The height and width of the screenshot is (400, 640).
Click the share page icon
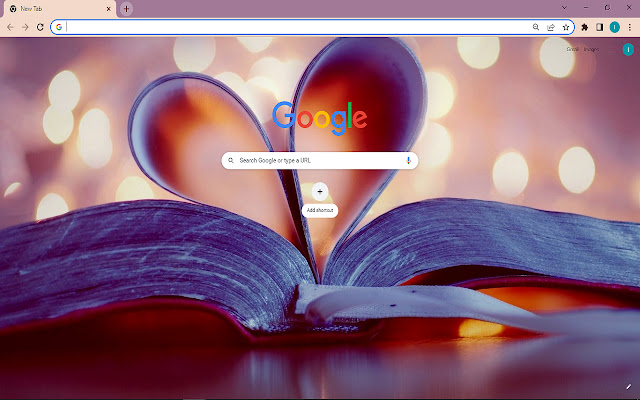(x=551, y=27)
